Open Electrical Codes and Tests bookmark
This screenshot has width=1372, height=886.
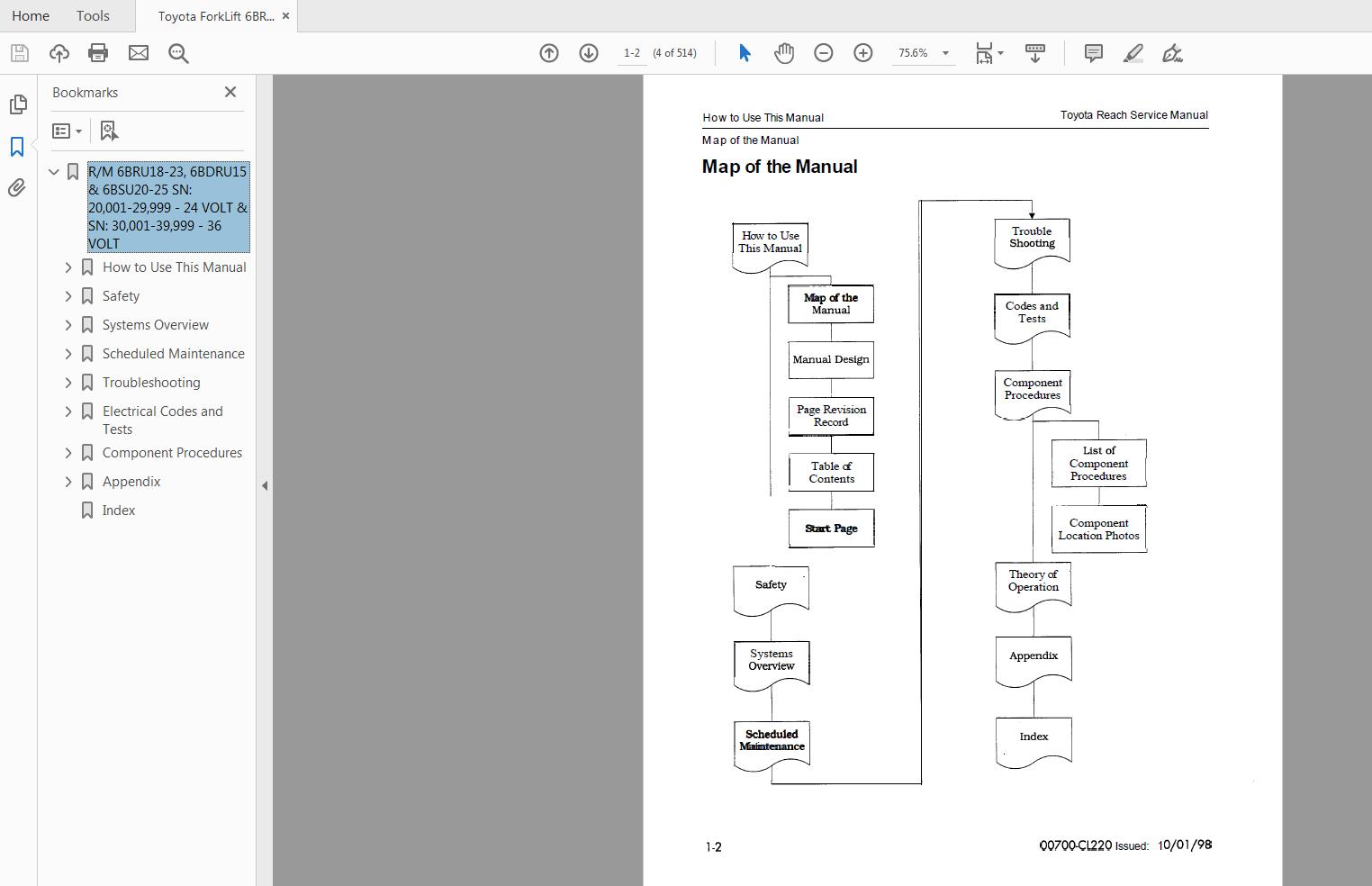tap(163, 420)
